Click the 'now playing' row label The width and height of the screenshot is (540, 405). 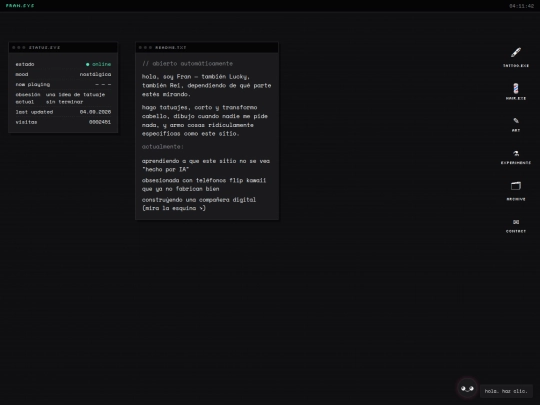(x=33, y=84)
